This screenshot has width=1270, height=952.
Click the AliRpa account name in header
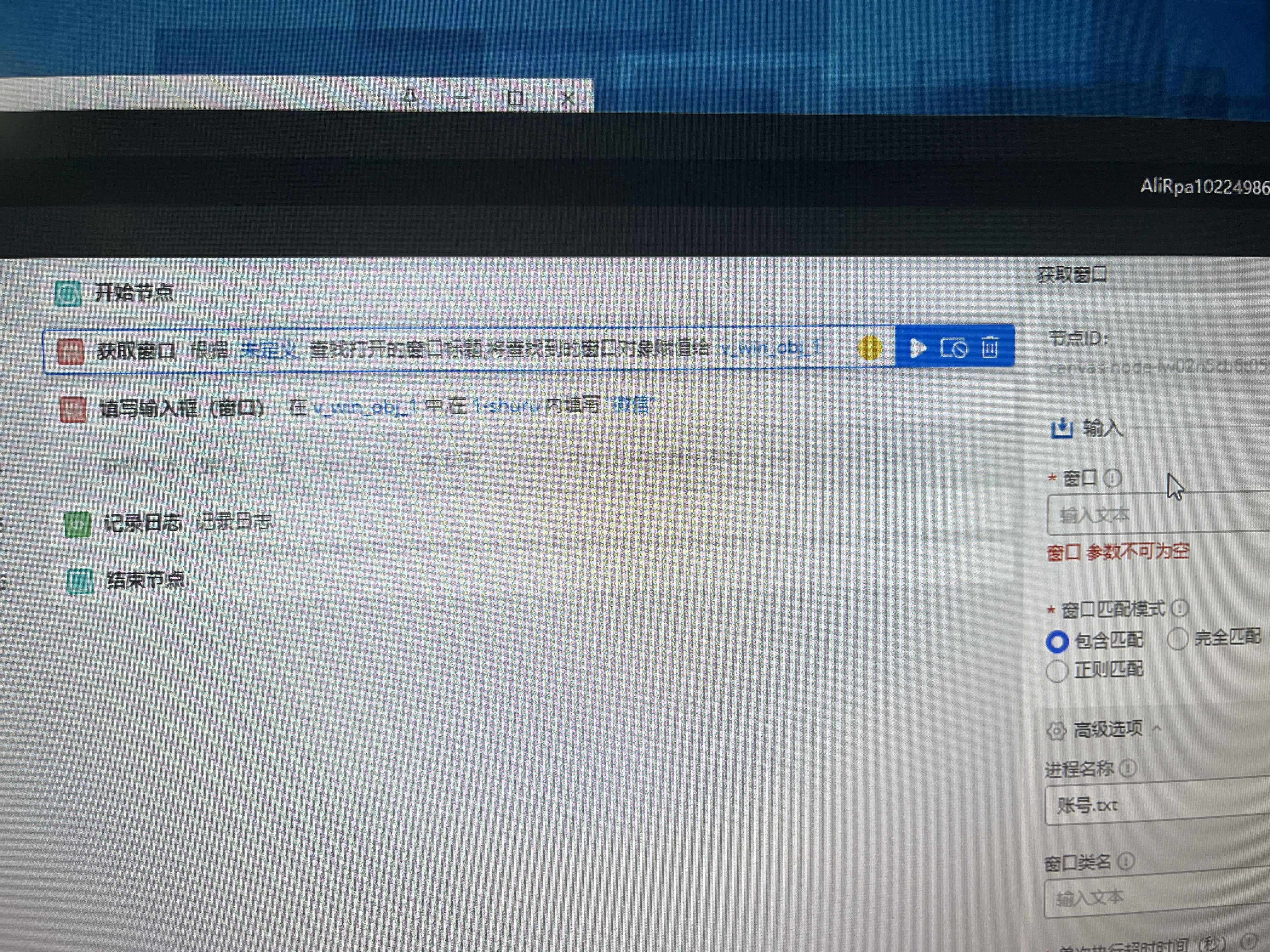click(x=1204, y=187)
